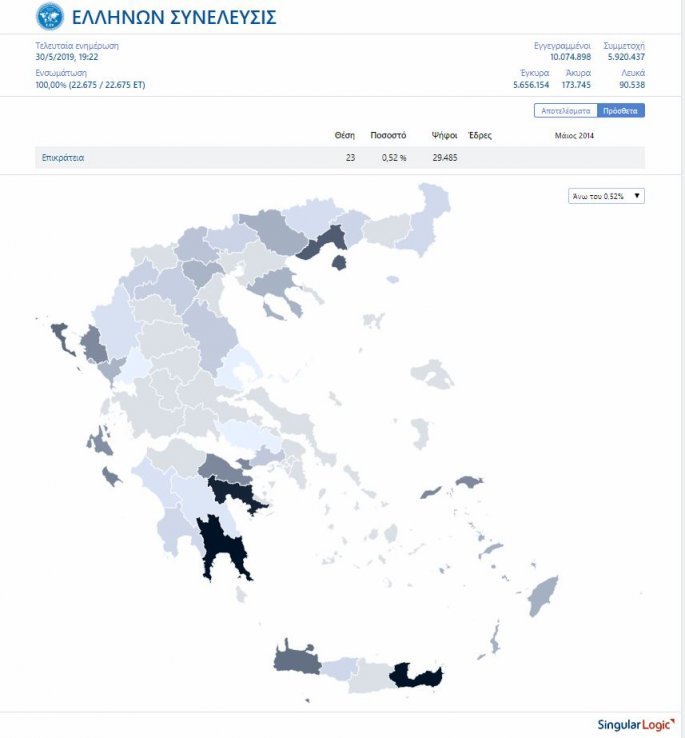The height and width of the screenshot is (738, 685).
Task: Click the Ελλήνων Συνέλευσις party logo
Action: click(48, 17)
